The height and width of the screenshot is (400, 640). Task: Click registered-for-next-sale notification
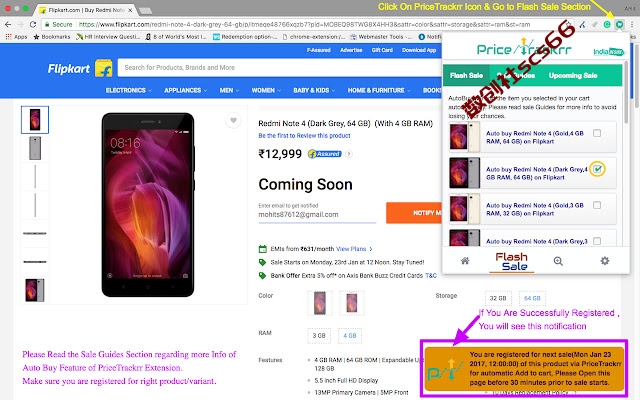[524, 369]
